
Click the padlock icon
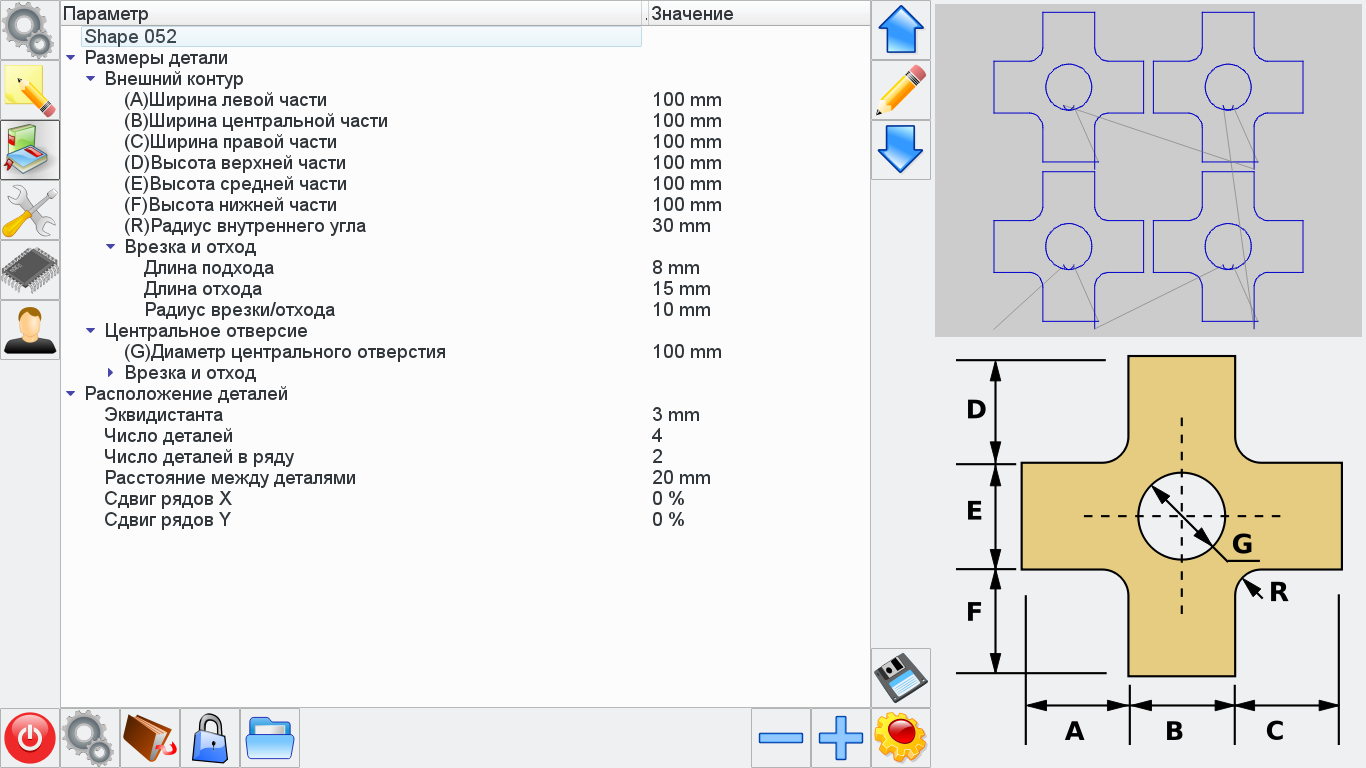click(210, 738)
